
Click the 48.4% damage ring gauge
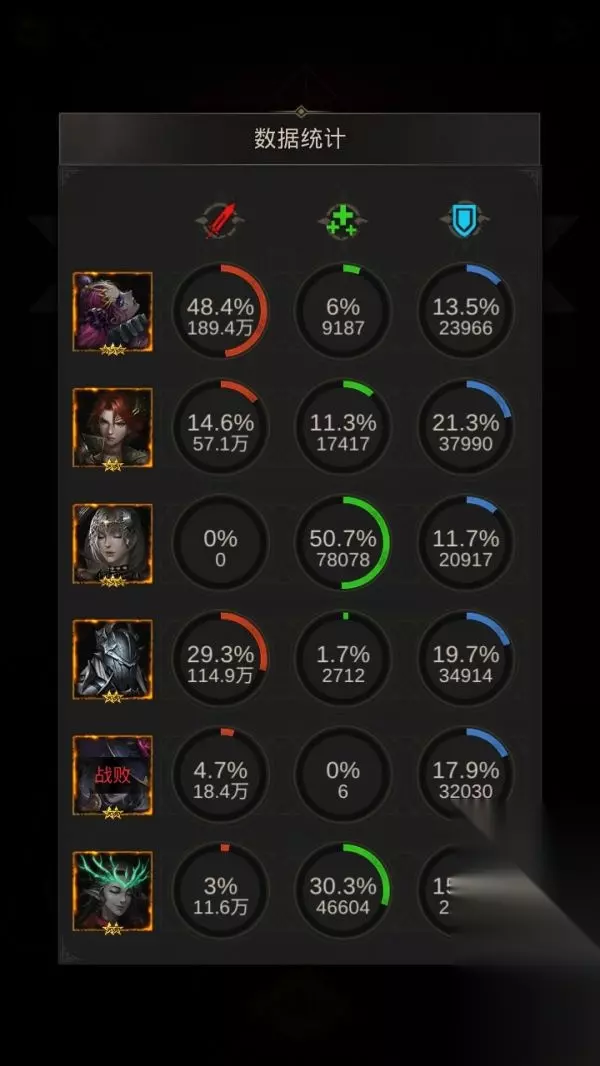[x=220, y=311]
